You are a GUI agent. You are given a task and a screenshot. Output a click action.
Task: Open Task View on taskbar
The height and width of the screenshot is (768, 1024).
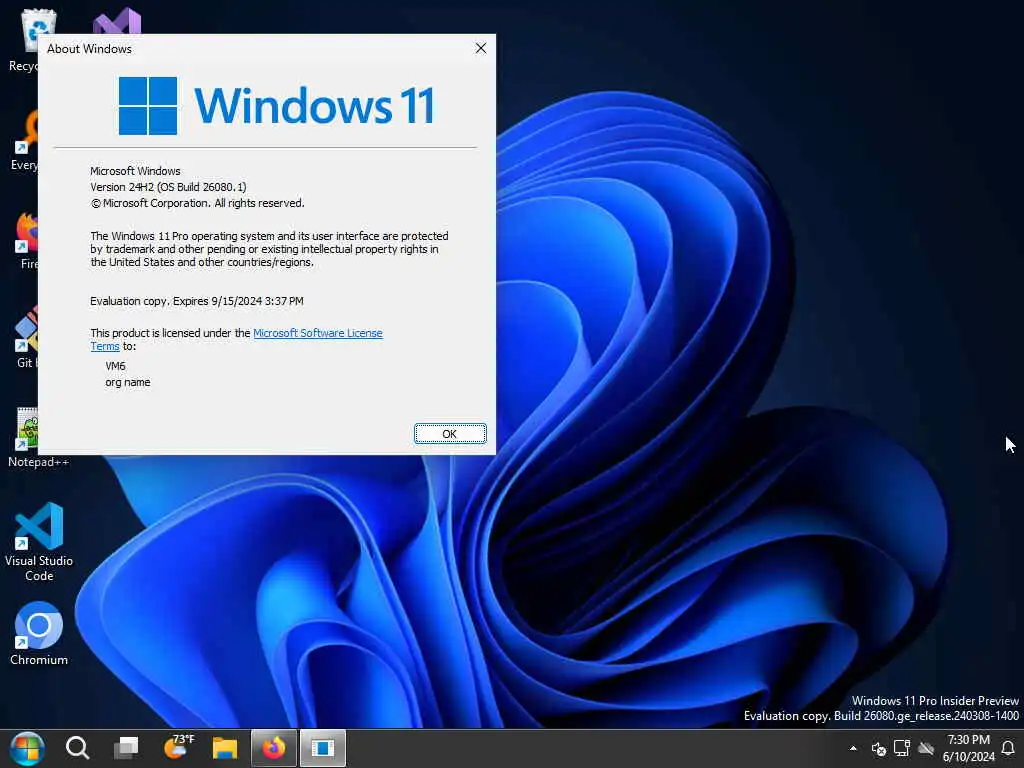click(x=126, y=748)
